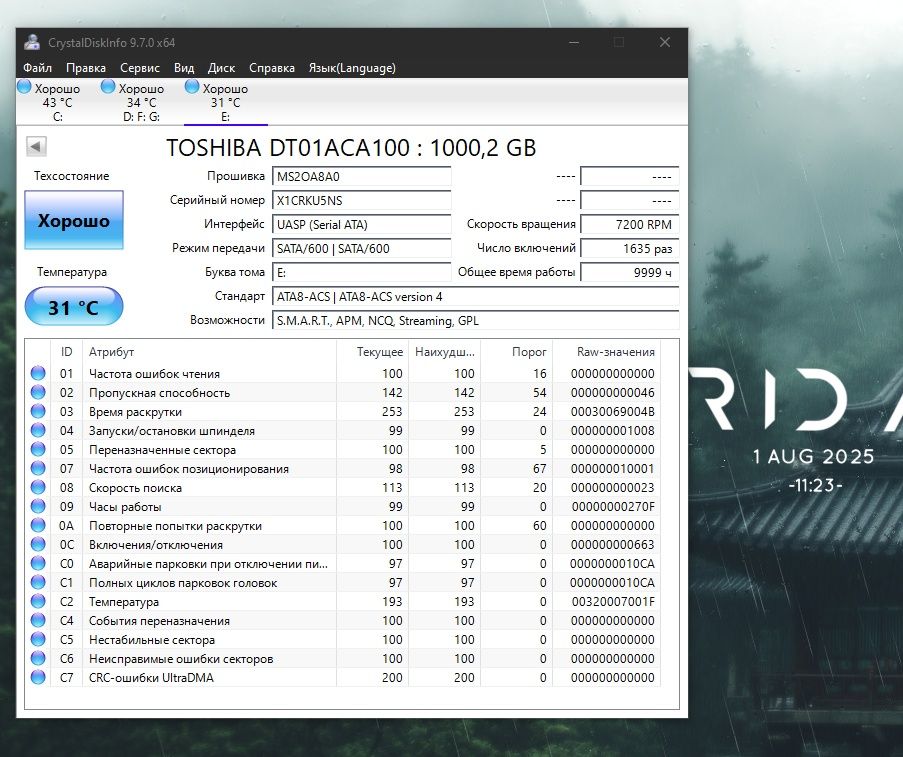Select the Температура attribute row
The height and width of the screenshot is (757, 903).
click(343, 601)
